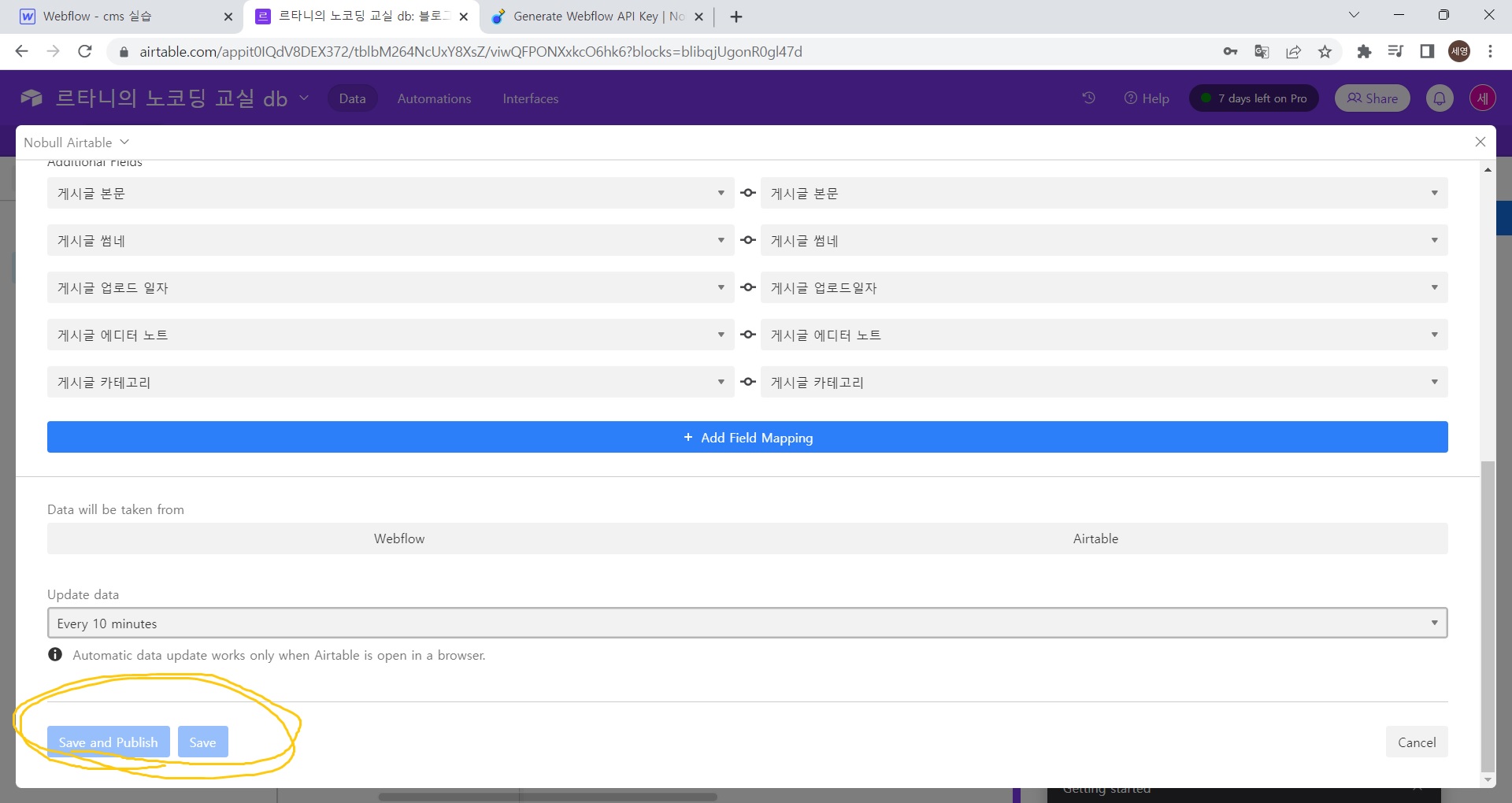Open left 게시글 업로드 일자 dropdown
Viewport: 1512px width, 803px height.
click(x=391, y=287)
